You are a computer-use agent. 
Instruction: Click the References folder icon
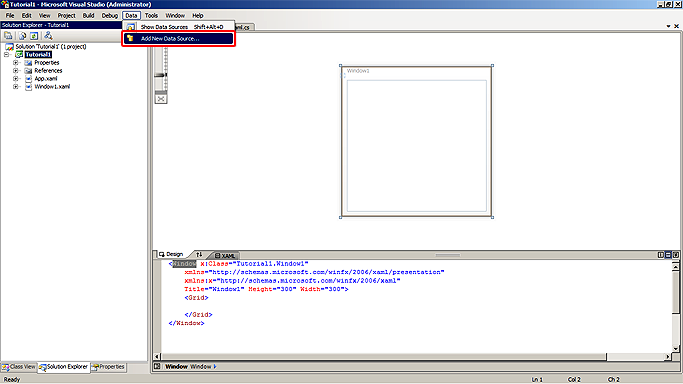pyautogui.click(x=28, y=71)
